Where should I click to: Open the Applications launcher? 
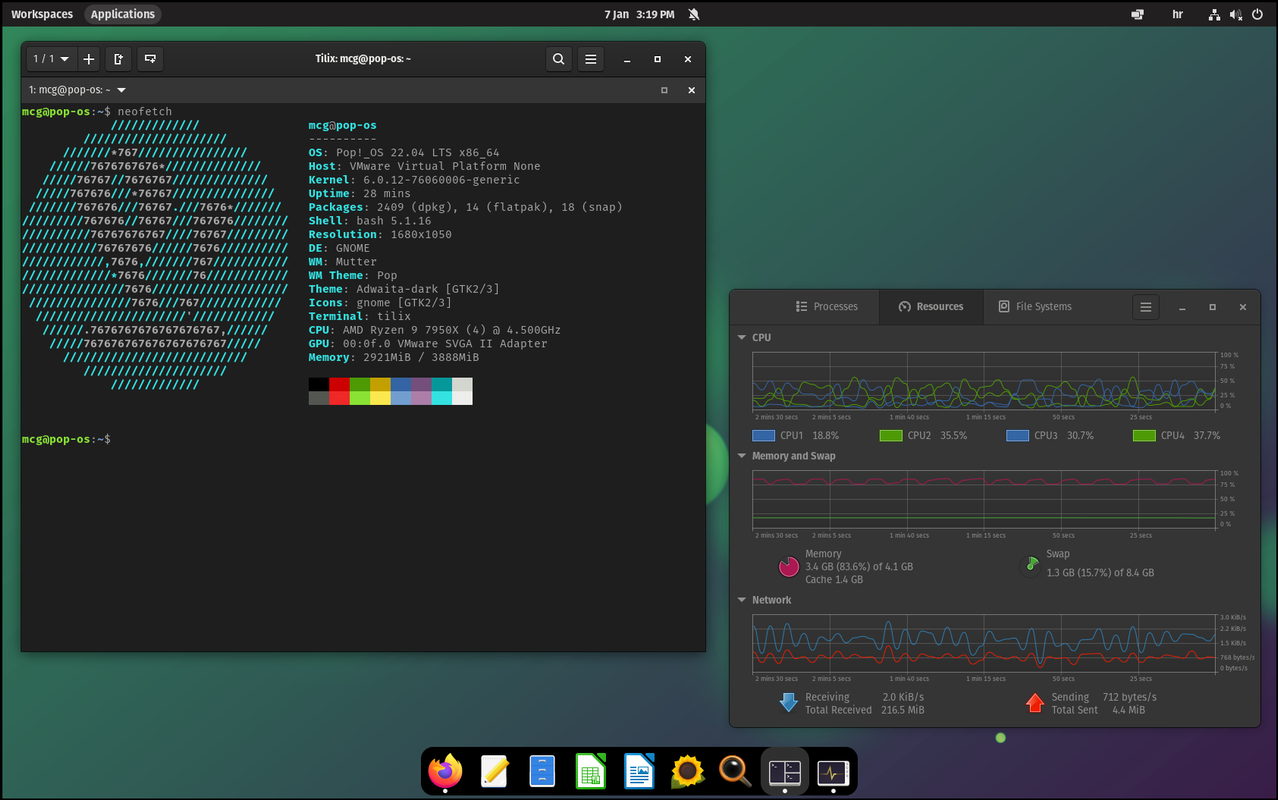(x=123, y=14)
